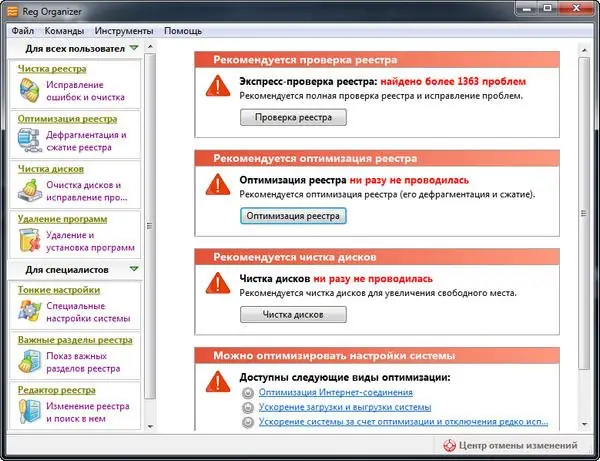
Task: Click warning triangle in system settings panel
Action: [x=218, y=381]
